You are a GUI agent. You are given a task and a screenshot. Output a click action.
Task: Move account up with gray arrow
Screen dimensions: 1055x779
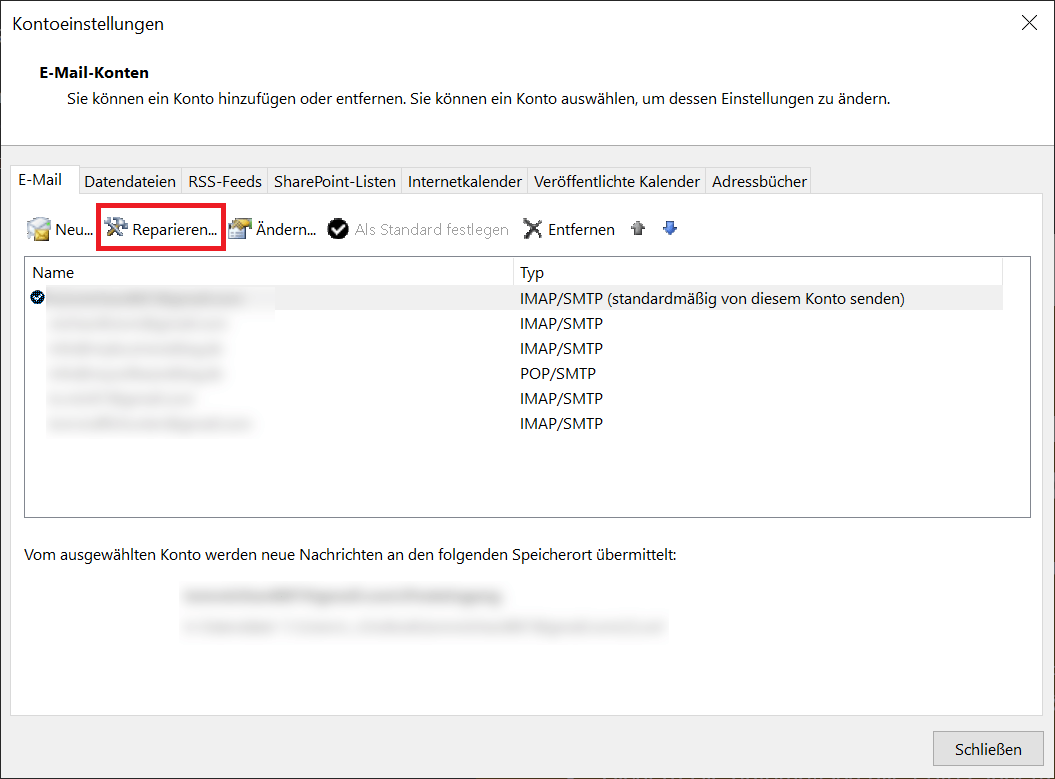coord(638,229)
